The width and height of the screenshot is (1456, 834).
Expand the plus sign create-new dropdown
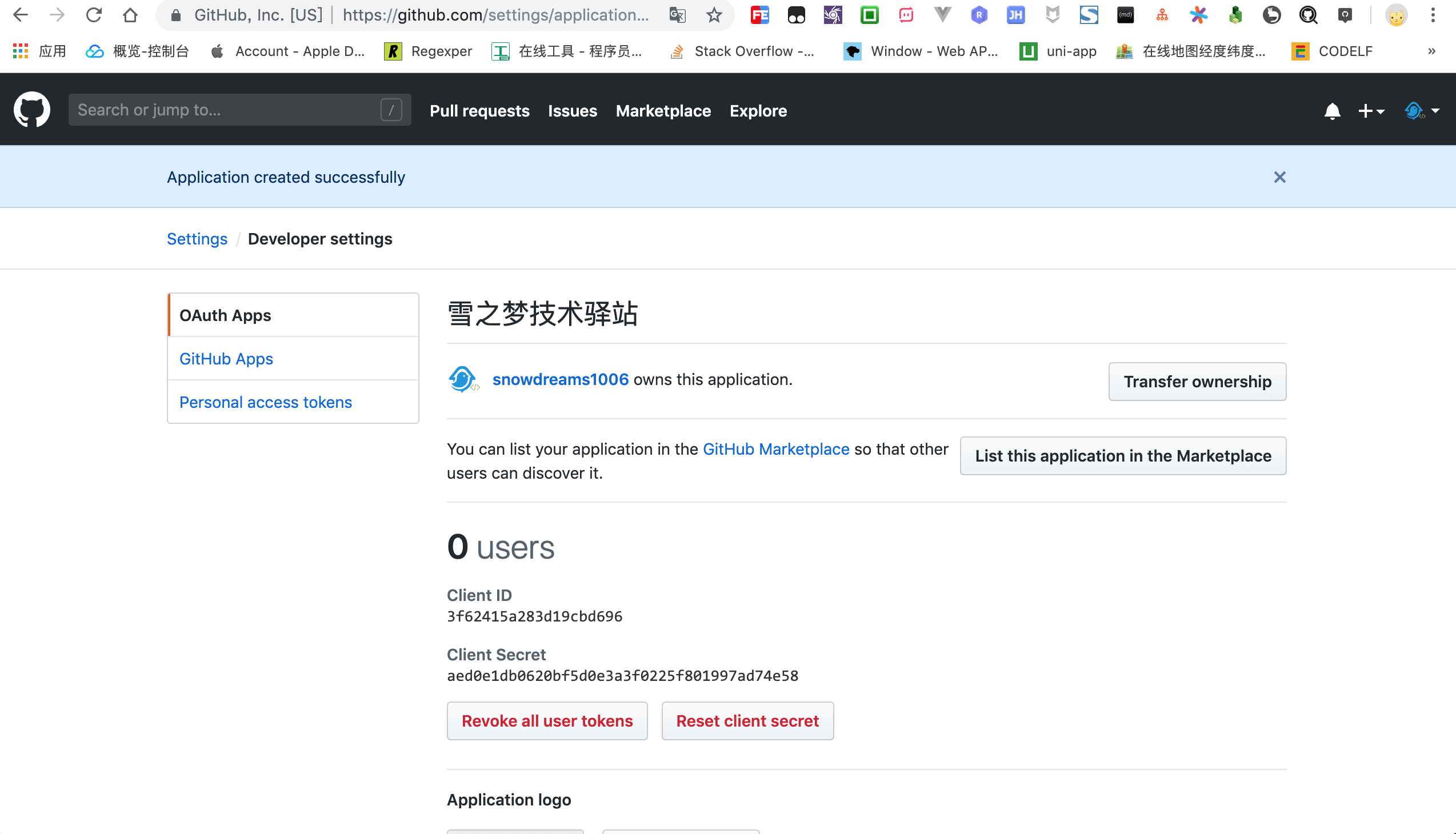point(1371,111)
